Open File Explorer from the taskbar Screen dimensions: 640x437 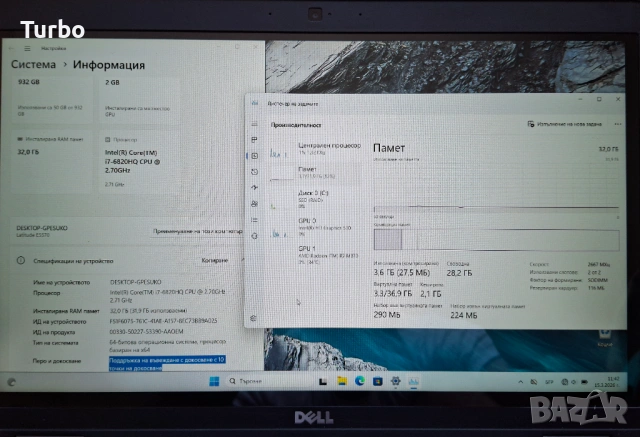(x=342, y=381)
